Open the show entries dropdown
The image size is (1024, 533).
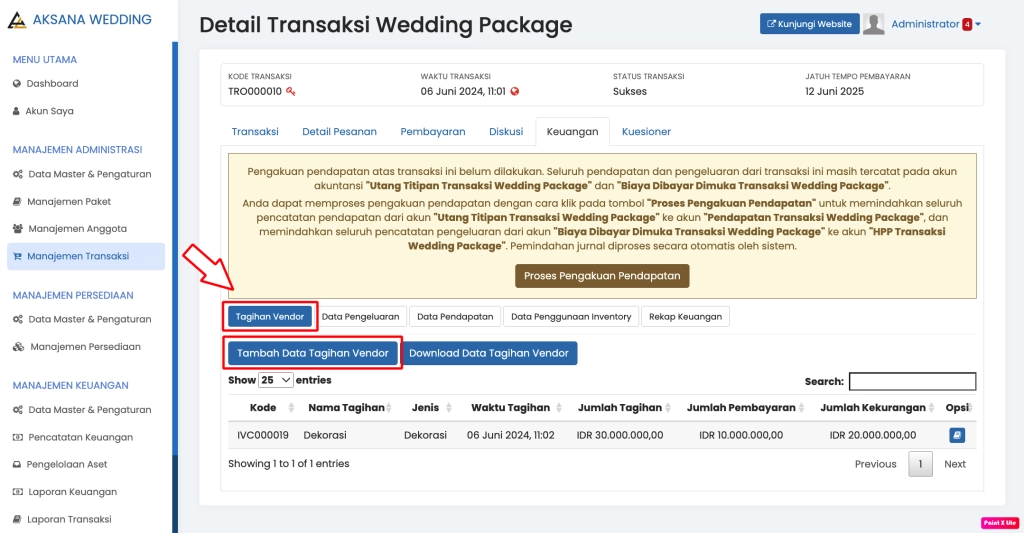click(276, 380)
